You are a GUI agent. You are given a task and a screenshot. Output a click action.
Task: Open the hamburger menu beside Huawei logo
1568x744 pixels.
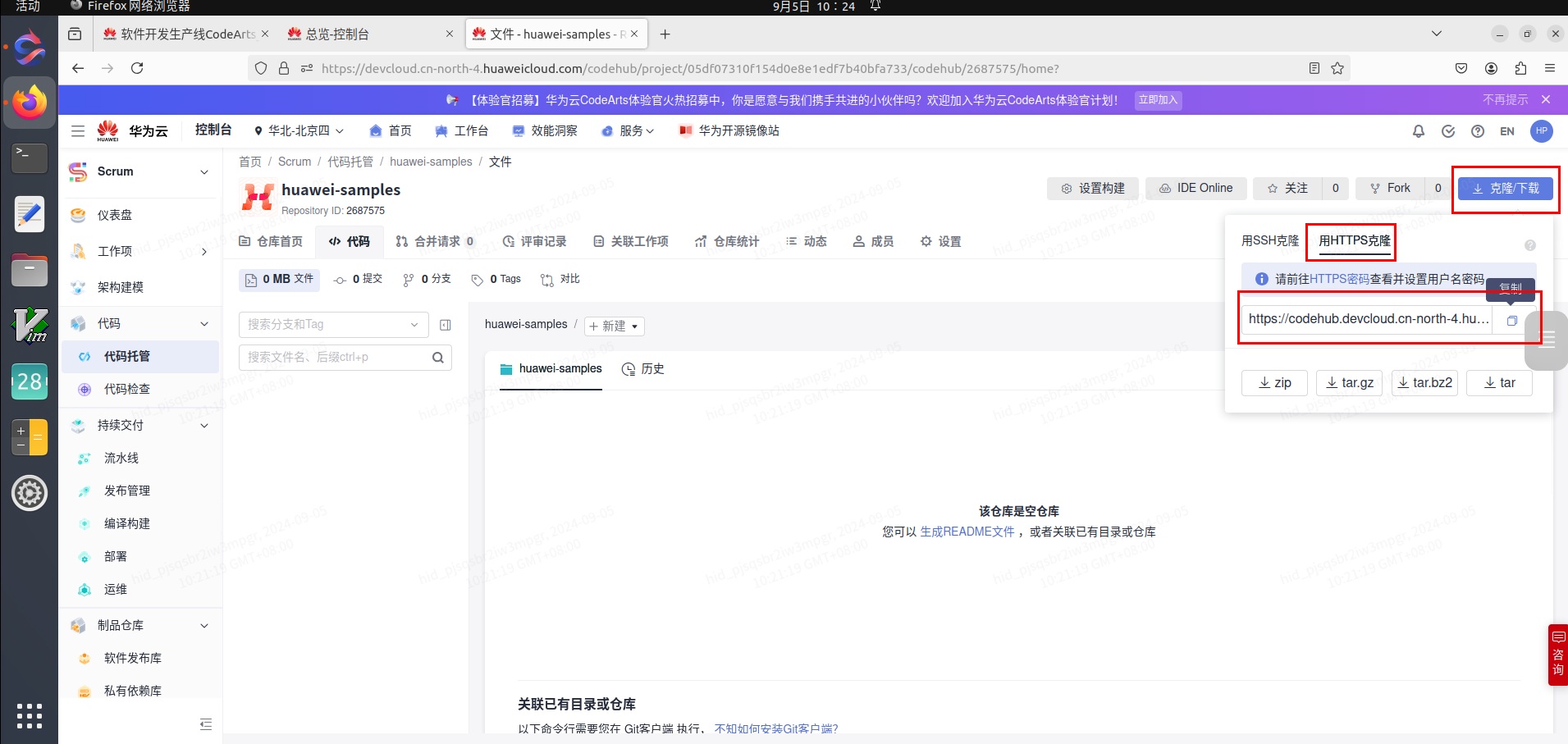click(x=78, y=131)
